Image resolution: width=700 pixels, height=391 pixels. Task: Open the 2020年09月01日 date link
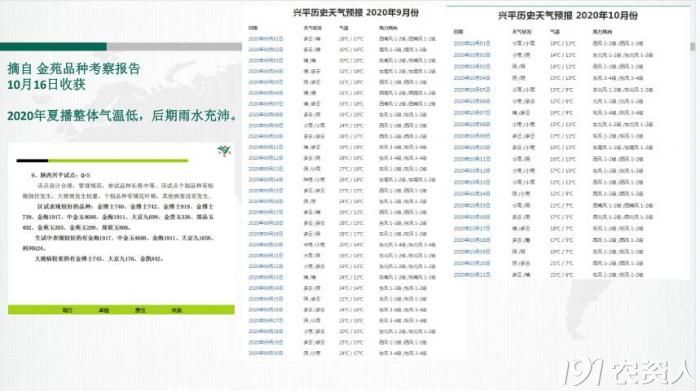click(x=266, y=39)
